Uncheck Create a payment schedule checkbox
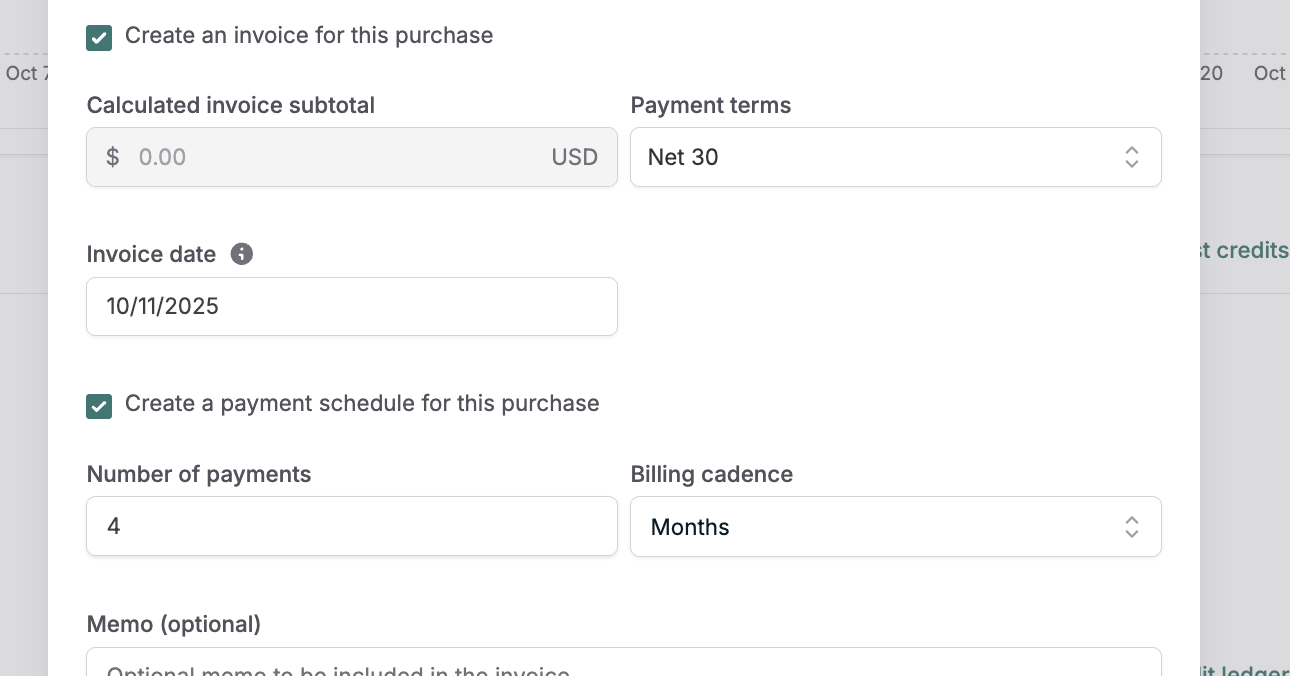The height and width of the screenshot is (676, 1290). tap(99, 405)
